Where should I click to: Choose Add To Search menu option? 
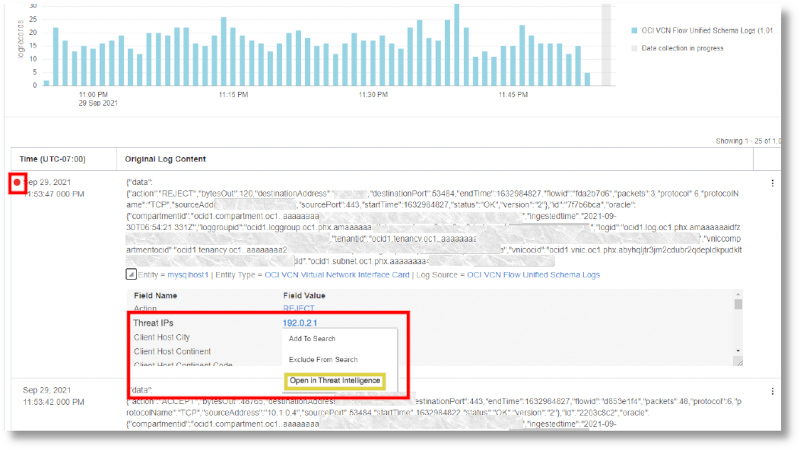(312, 338)
